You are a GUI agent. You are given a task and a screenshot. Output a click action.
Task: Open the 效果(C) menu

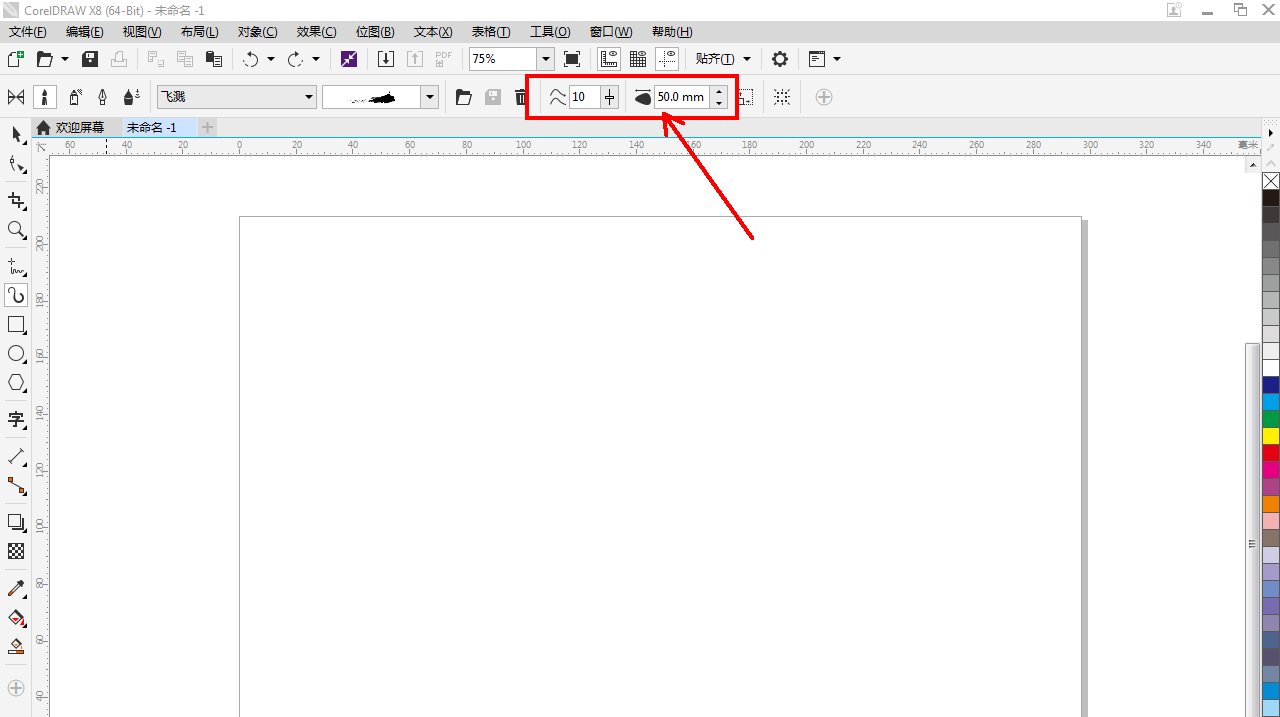click(x=316, y=32)
